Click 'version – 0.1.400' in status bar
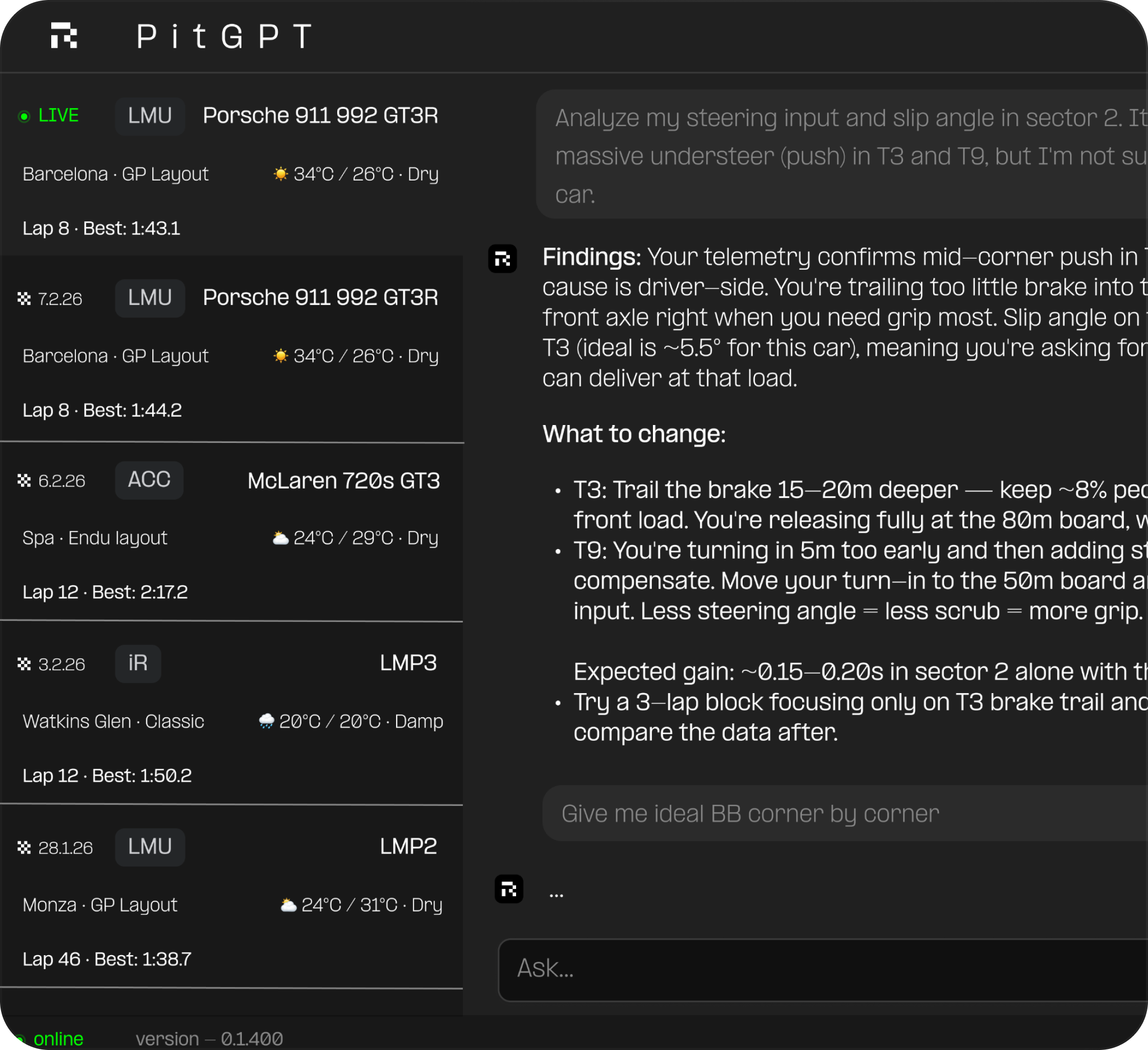1148x1050 pixels. 209,1039
